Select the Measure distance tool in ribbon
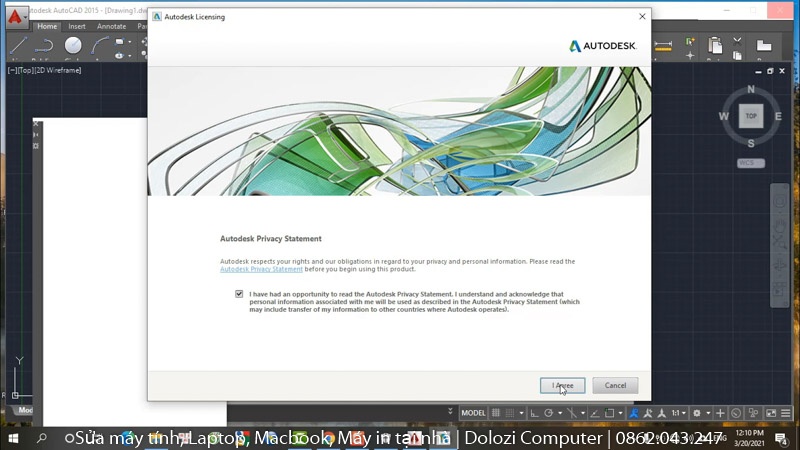 pos(663,46)
